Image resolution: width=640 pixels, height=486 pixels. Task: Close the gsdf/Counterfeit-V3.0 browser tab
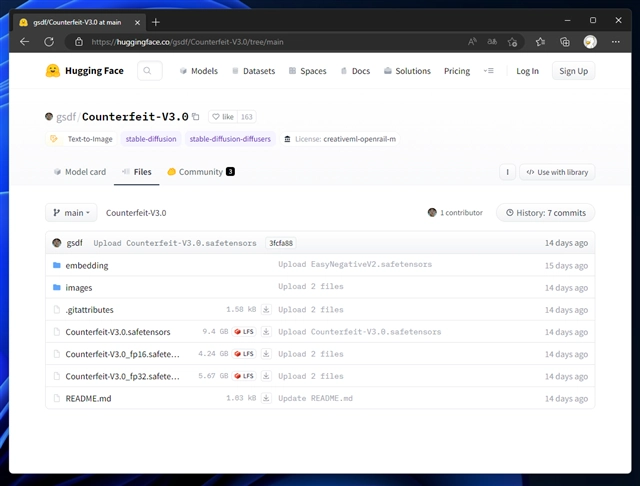coord(138,22)
